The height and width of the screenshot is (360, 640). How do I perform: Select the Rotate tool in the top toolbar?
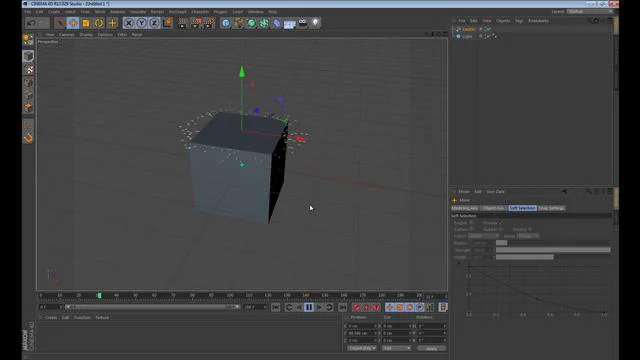[x=99, y=23]
